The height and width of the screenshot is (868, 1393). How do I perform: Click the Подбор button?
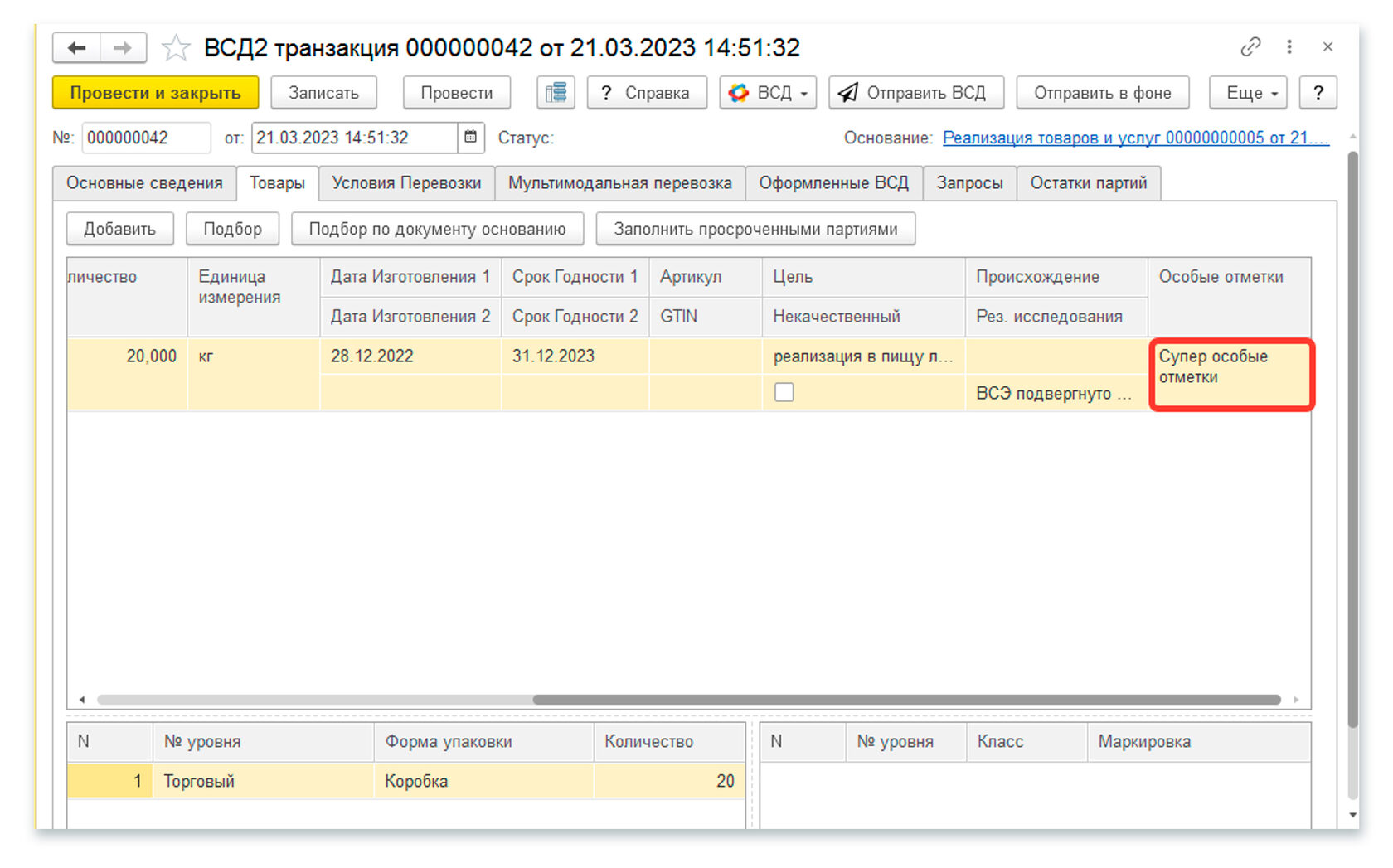232,229
